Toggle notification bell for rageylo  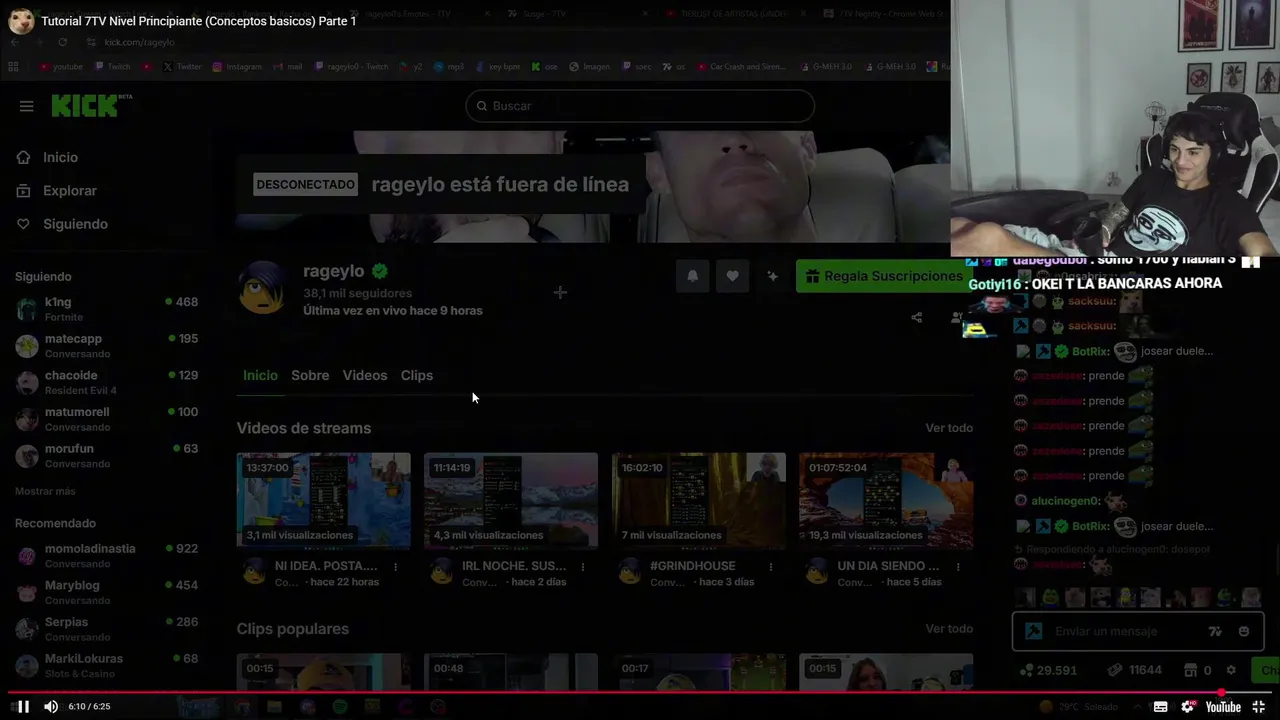[x=692, y=276]
